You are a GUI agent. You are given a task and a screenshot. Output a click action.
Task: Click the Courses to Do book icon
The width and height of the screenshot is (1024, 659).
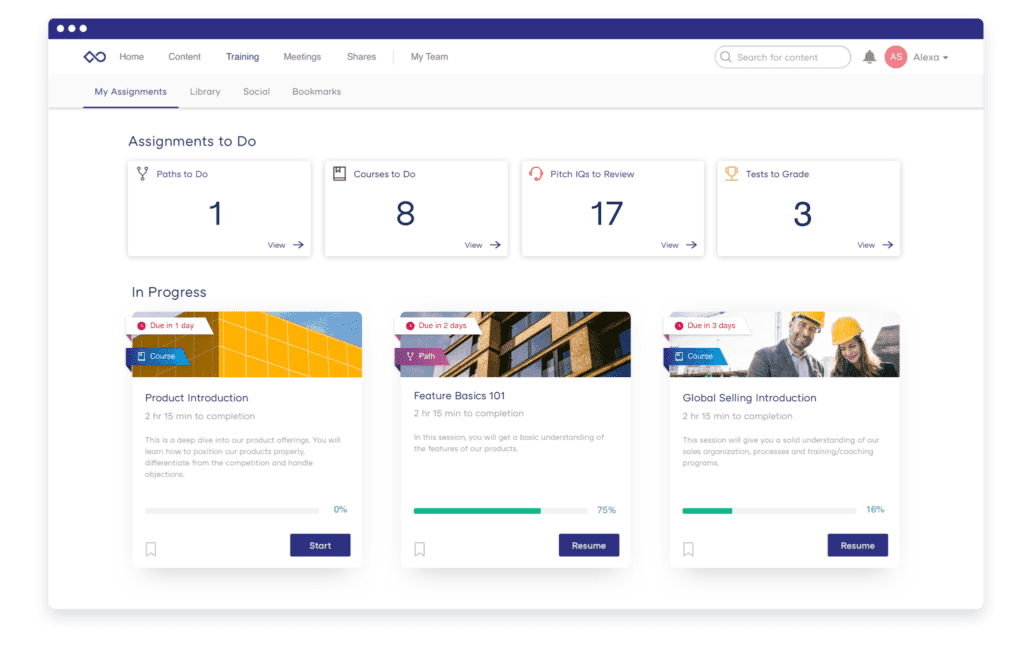tap(340, 174)
